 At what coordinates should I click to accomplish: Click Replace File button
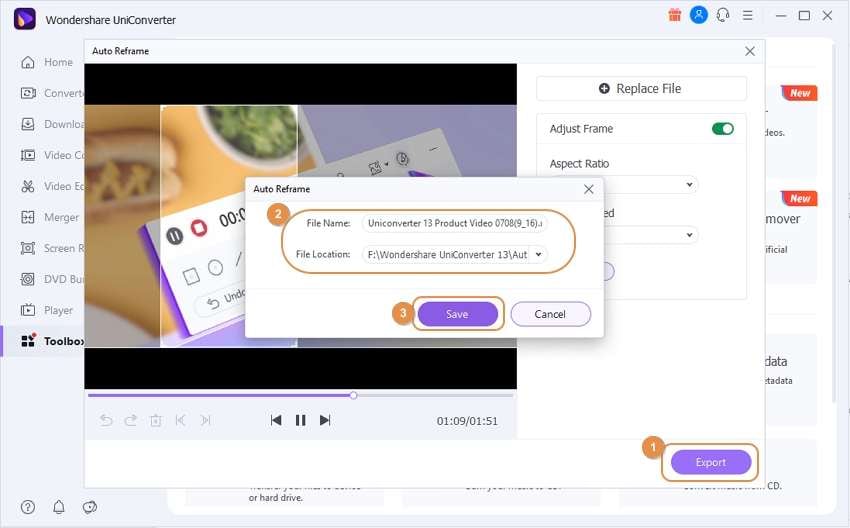click(641, 88)
